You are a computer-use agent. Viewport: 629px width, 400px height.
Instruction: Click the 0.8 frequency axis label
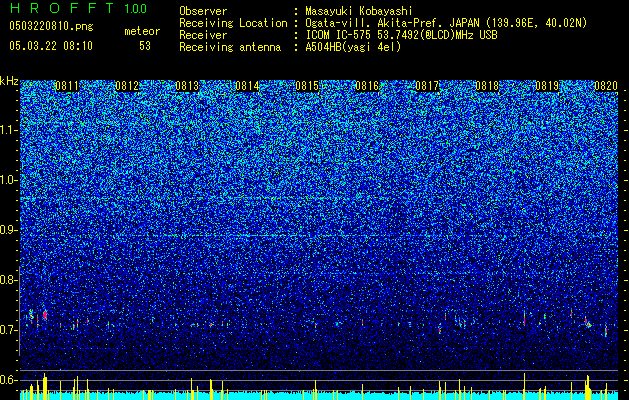click(8, 280)
